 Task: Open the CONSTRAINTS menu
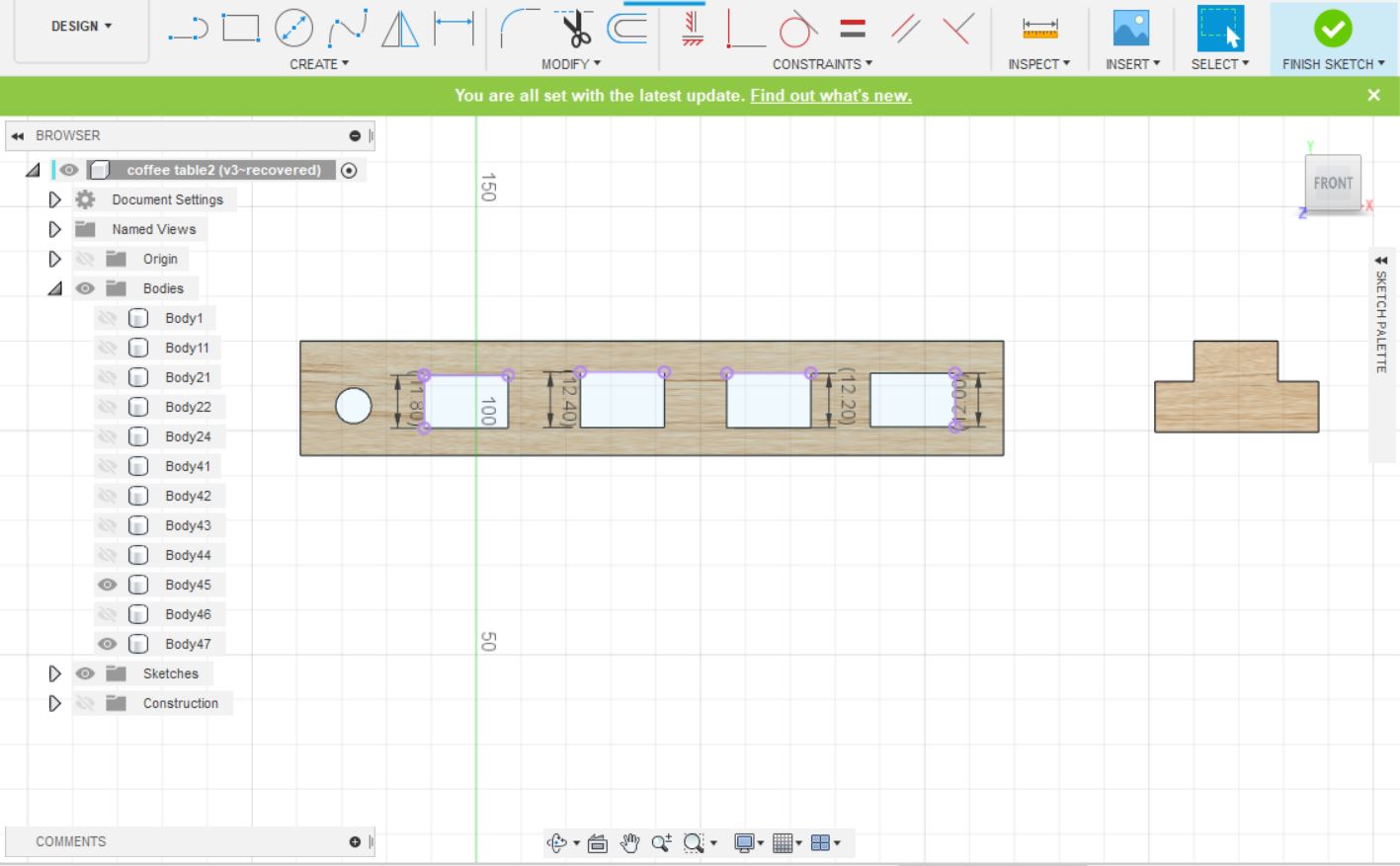click(x=822, y=64)
